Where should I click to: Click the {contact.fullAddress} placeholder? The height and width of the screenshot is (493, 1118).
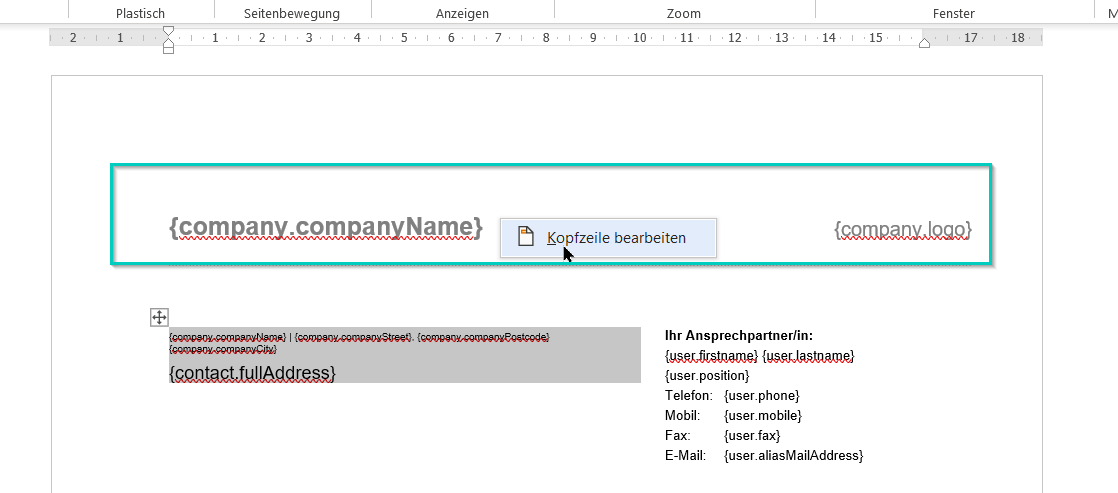coord(252,372)
